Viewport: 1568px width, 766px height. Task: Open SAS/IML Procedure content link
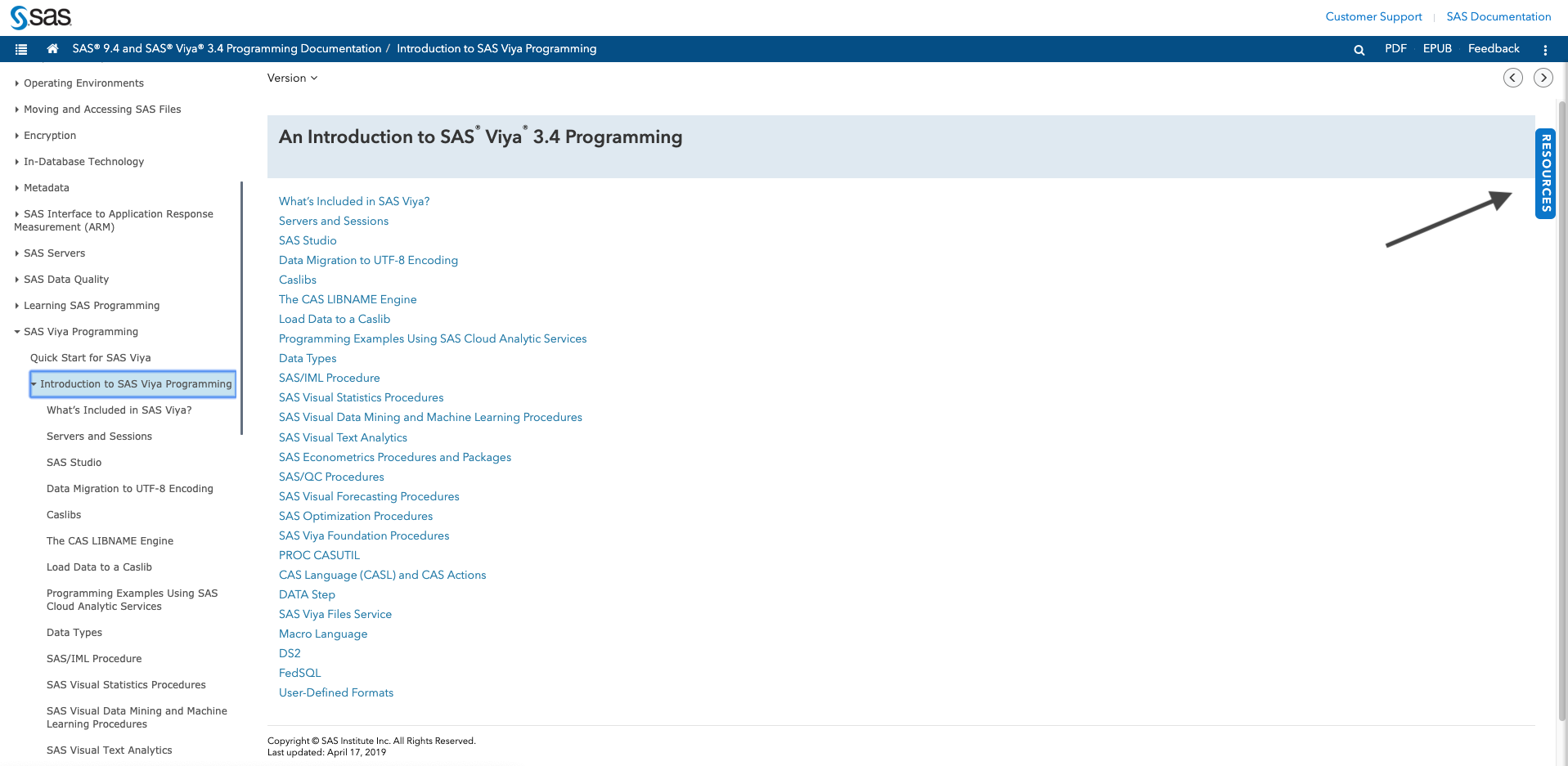pos(330,378)
